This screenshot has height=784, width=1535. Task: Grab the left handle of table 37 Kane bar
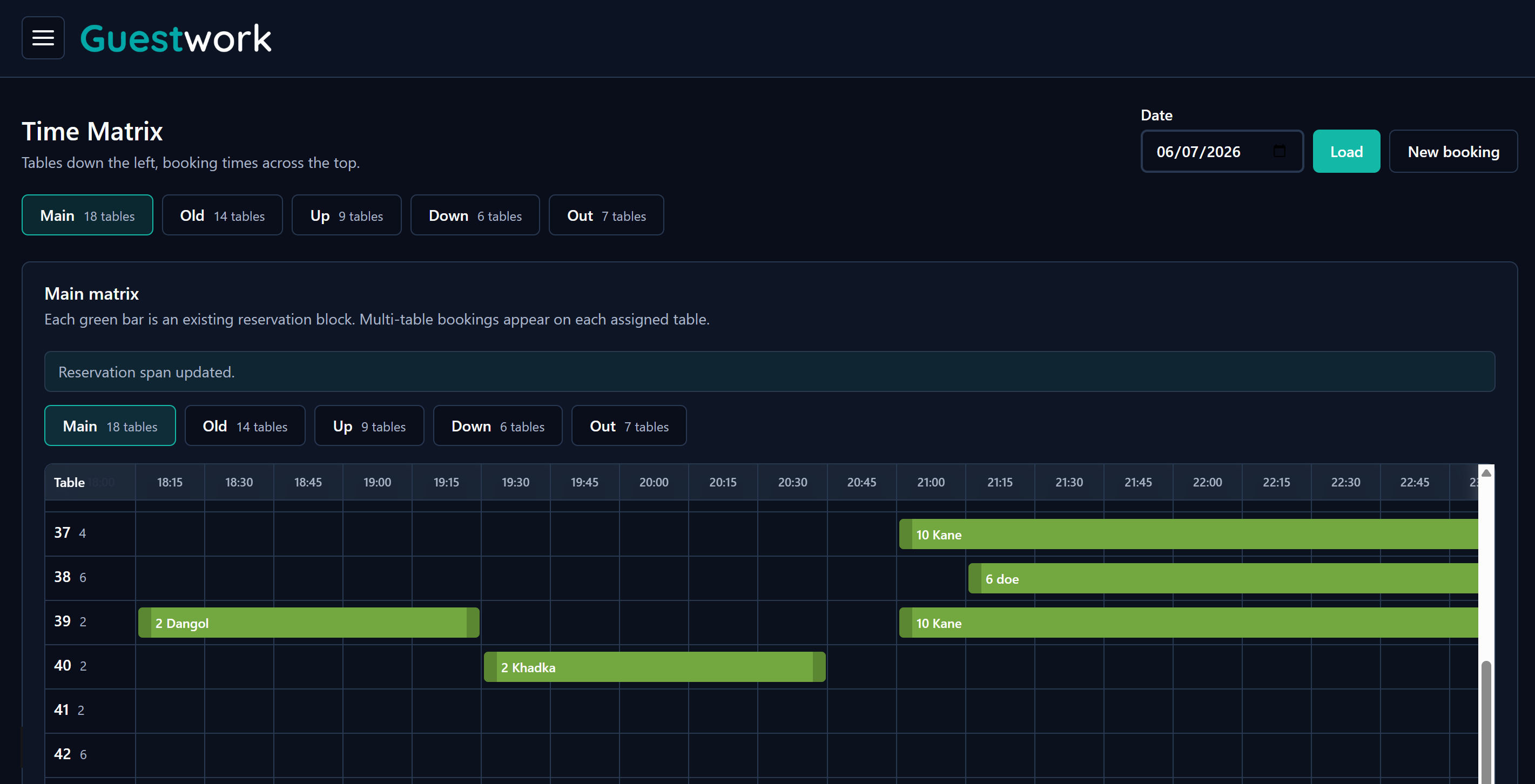tap(906, 534)
